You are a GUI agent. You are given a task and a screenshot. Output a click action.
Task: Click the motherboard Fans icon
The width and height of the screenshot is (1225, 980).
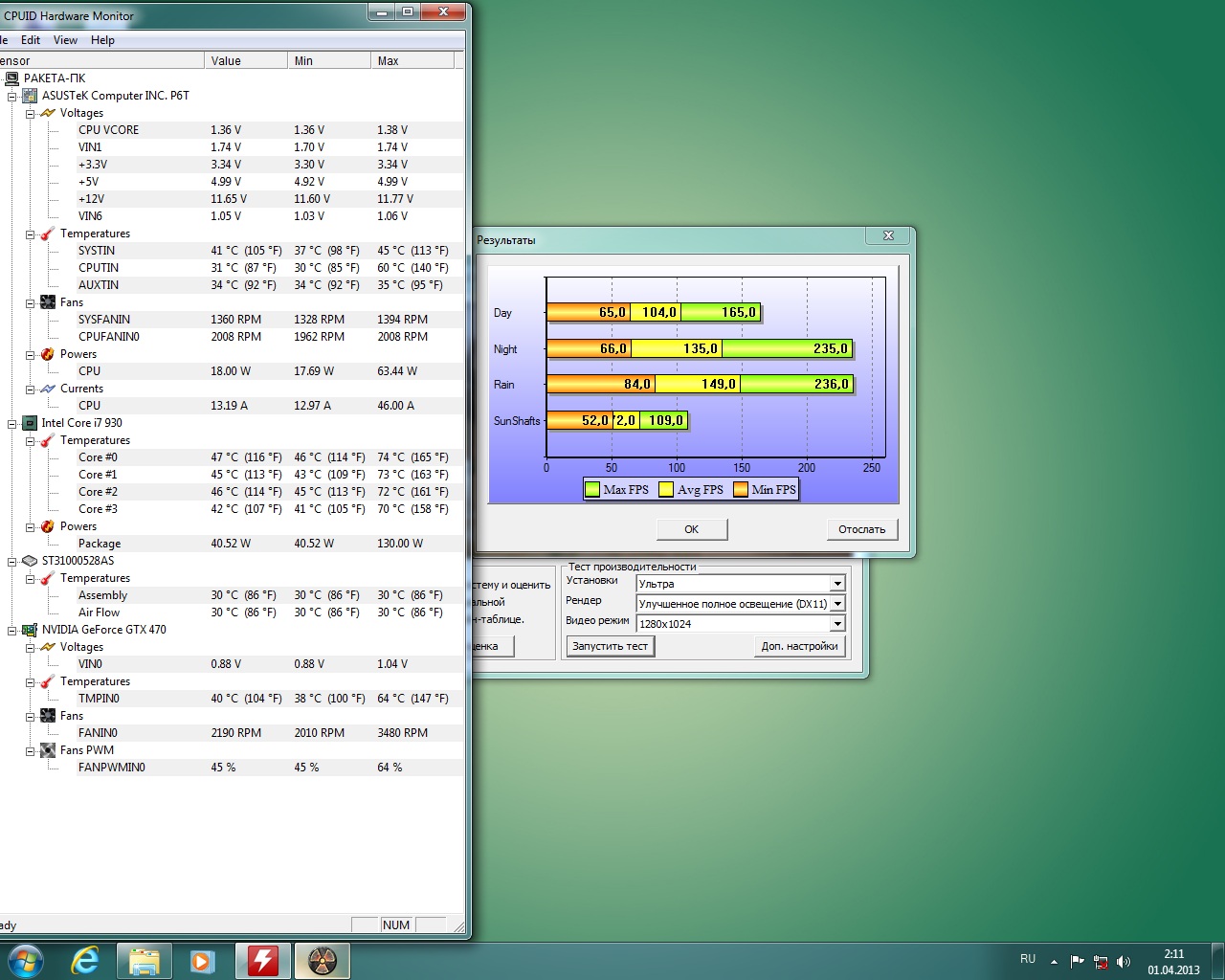48,302
